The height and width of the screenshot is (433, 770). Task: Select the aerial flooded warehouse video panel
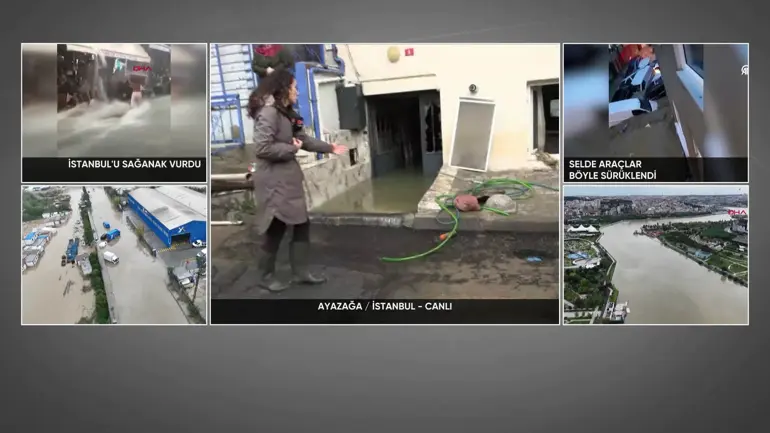(x=114, y=255)
